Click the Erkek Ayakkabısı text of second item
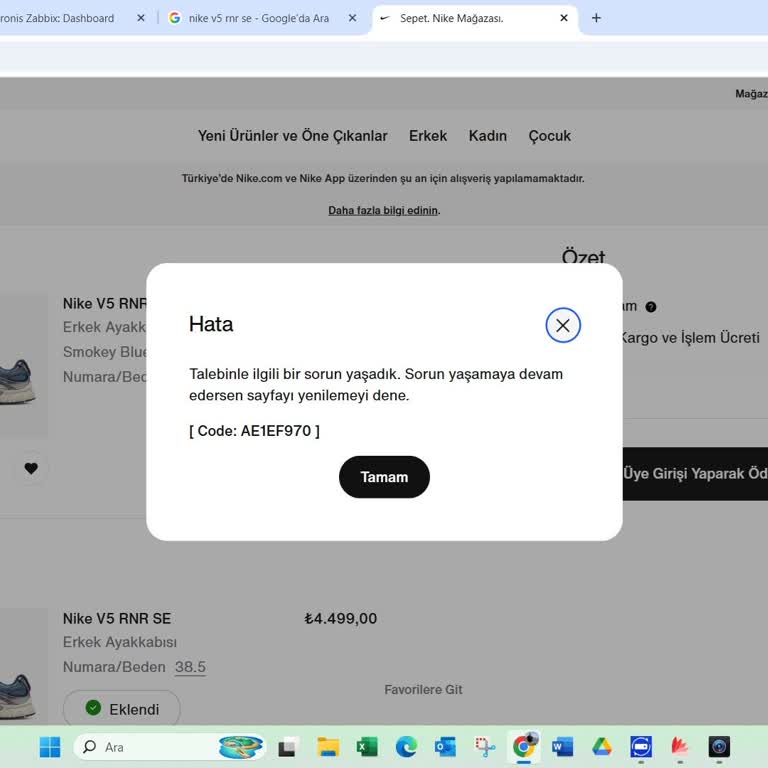This screenshot has height=768, width=768. tap(120, 642)
